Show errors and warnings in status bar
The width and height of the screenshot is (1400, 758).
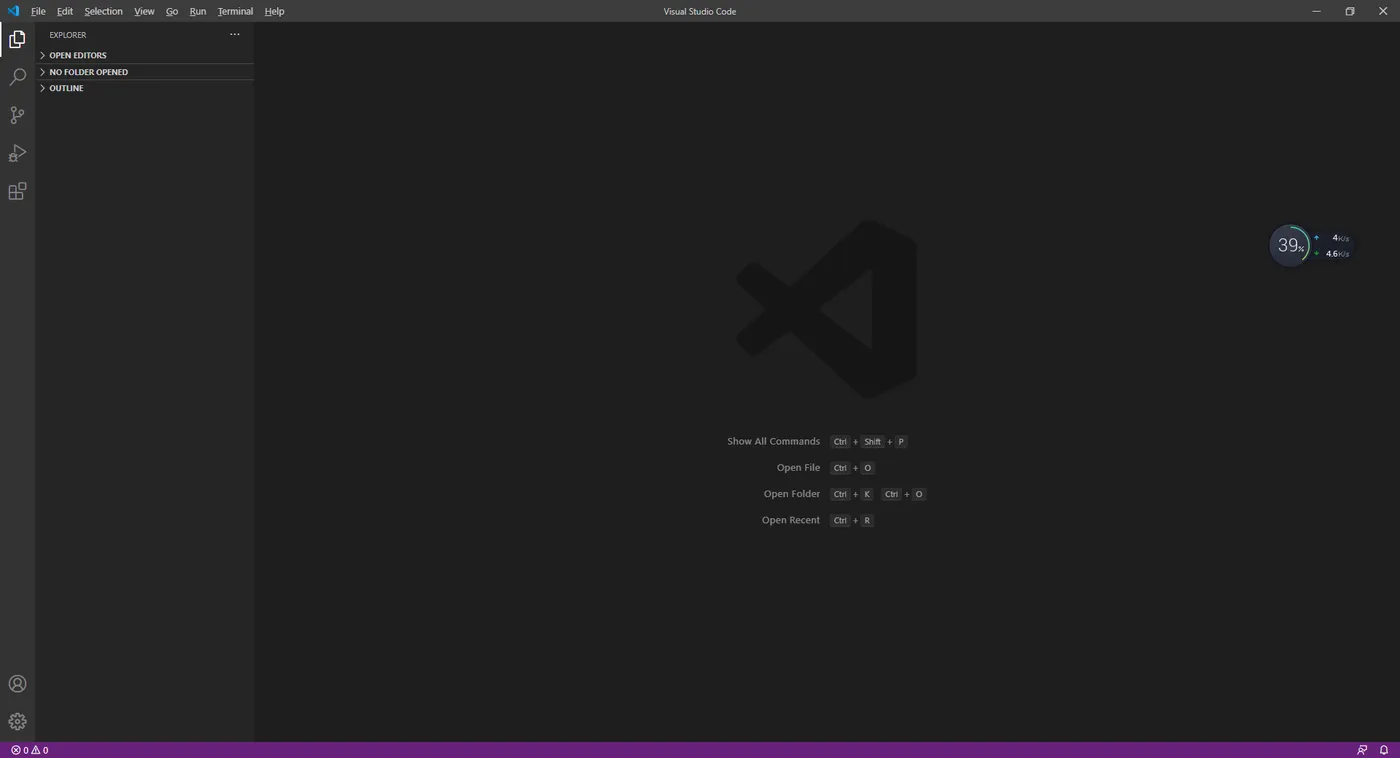[30, 750]
